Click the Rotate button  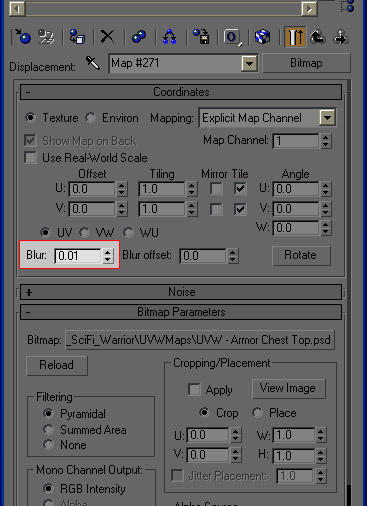[x=301, y=255]
